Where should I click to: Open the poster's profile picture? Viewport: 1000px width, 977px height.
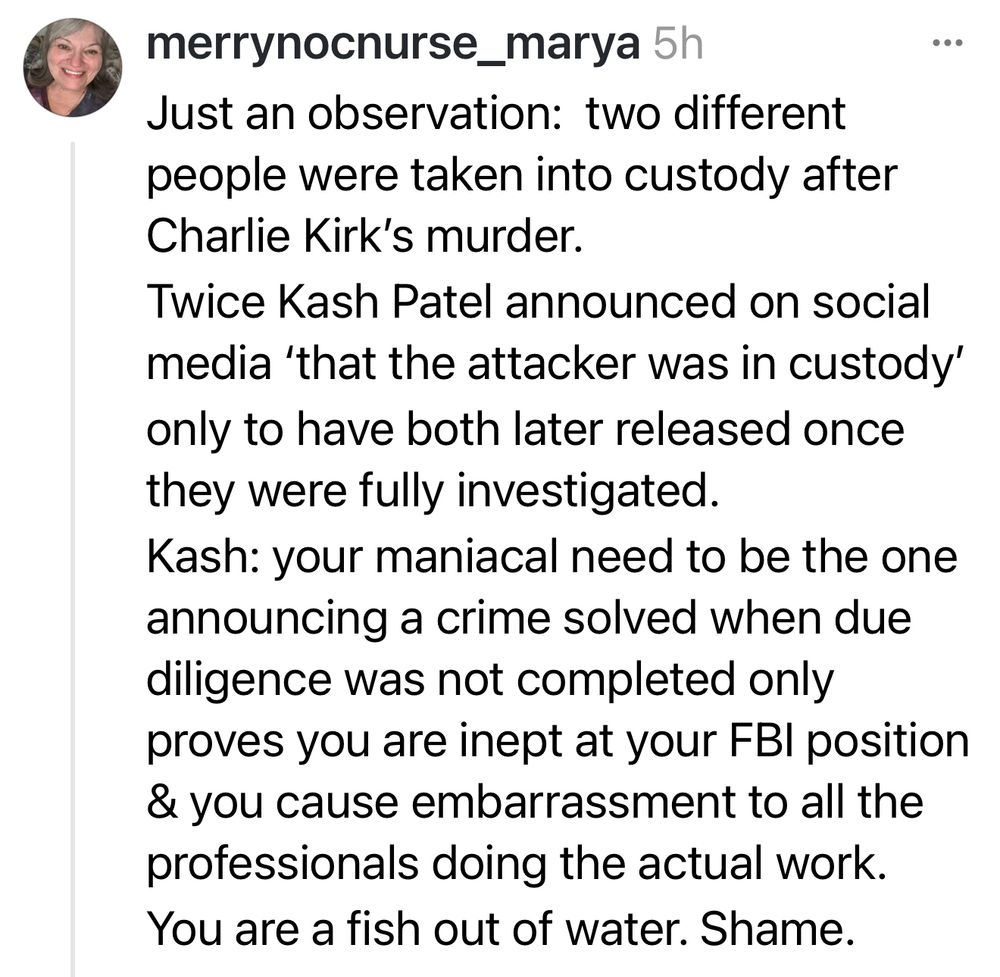click(73, 67)
